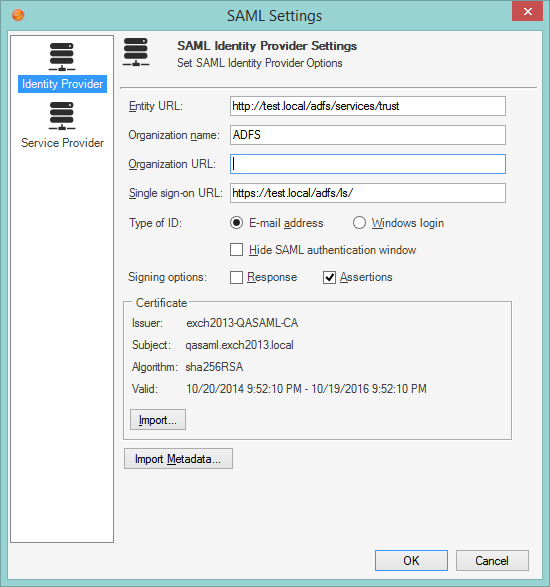This screenshot has height=587, width=550.
Task: Check the Response signing option
Action: (236, 277)
